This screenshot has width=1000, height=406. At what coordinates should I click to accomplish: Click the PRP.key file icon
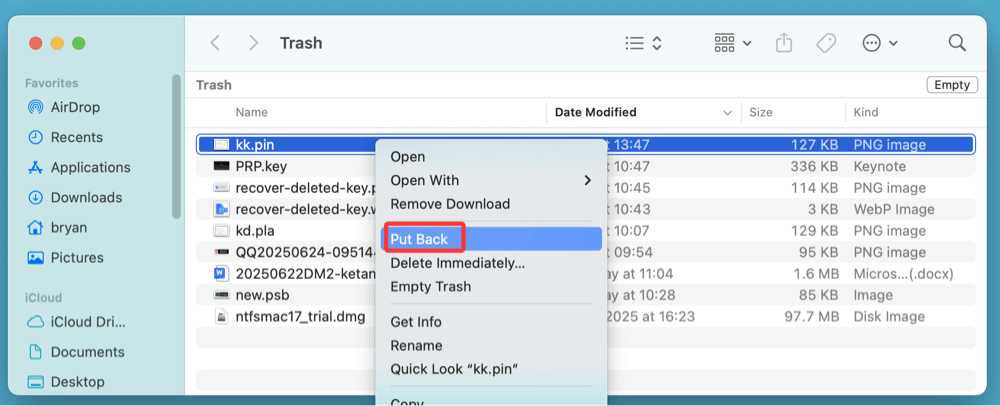(x=221, y=166)
